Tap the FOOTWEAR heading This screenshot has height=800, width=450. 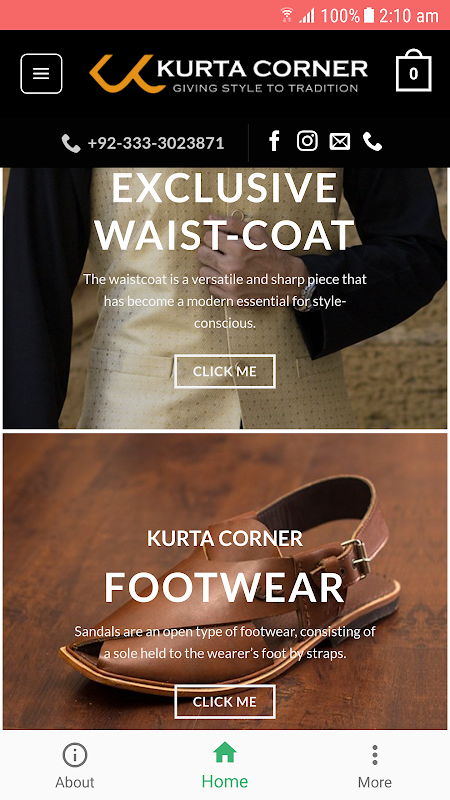point(225,587)
